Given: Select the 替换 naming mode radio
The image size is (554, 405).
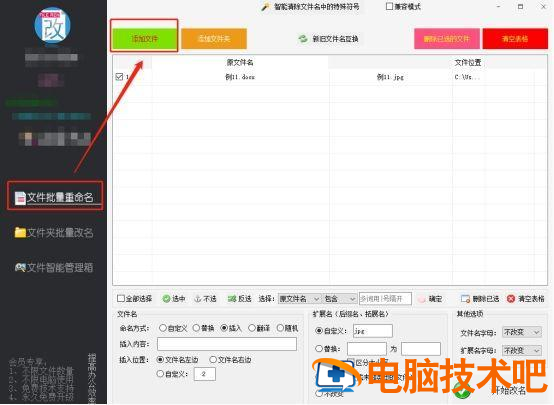Looking at the screenshot, I should [x=196, y=328].
